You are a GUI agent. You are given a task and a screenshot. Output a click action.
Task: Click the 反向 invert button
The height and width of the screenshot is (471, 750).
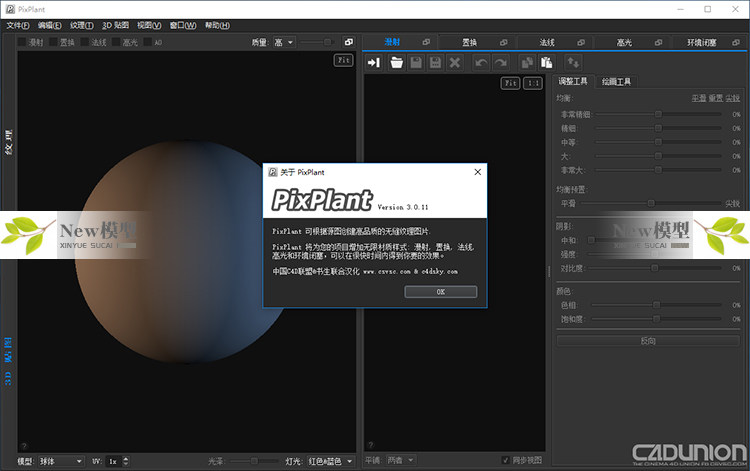pyautogui.click(x=648, y=341)
